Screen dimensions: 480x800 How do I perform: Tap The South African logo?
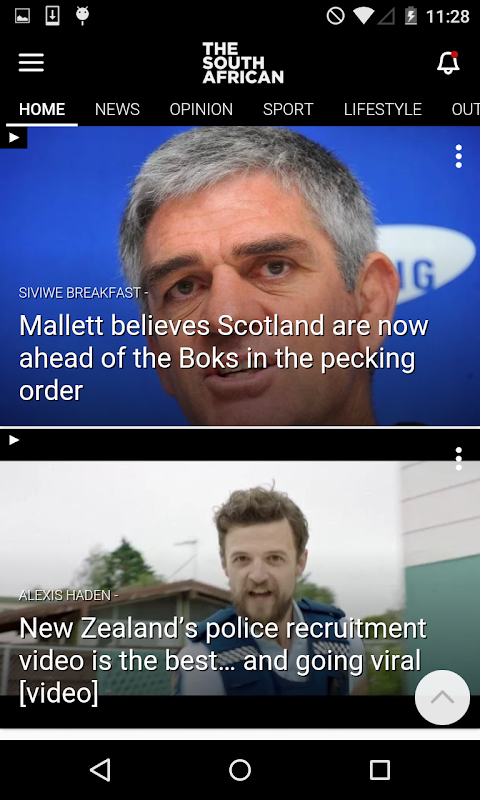click(x=243, y=63)
